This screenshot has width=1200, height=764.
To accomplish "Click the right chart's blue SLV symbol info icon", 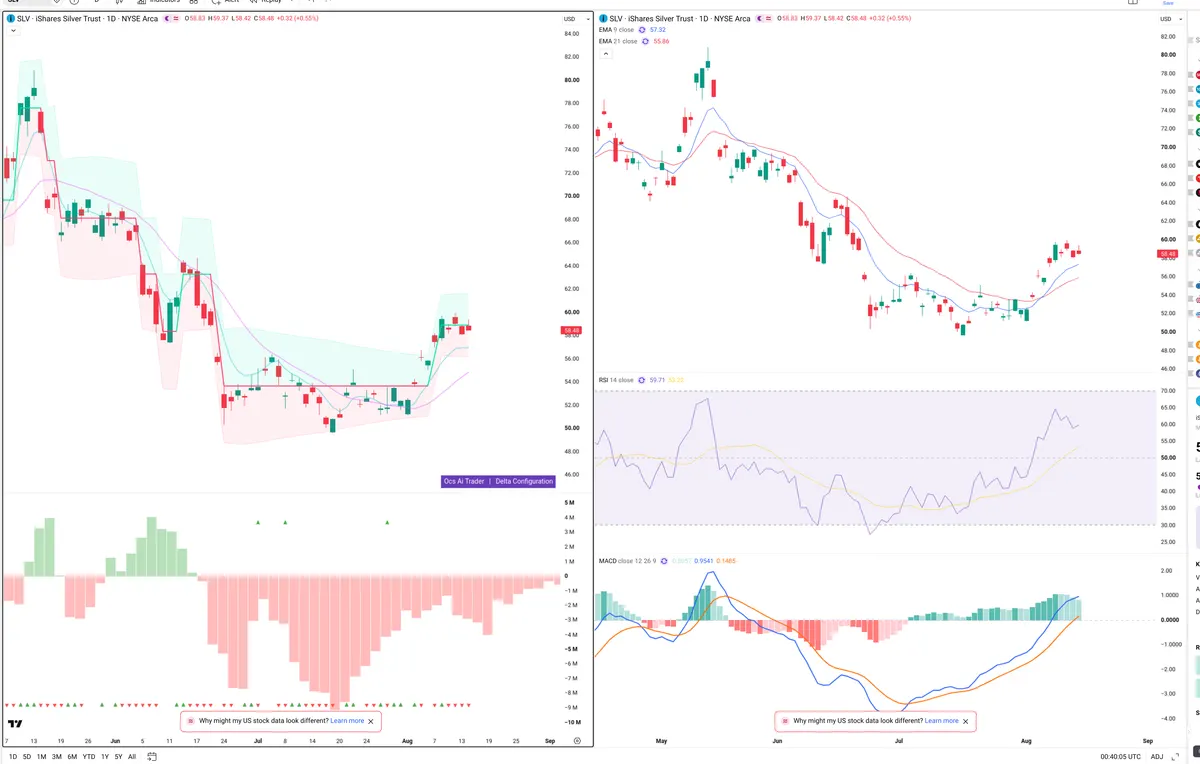I will (x=603, y=19).
